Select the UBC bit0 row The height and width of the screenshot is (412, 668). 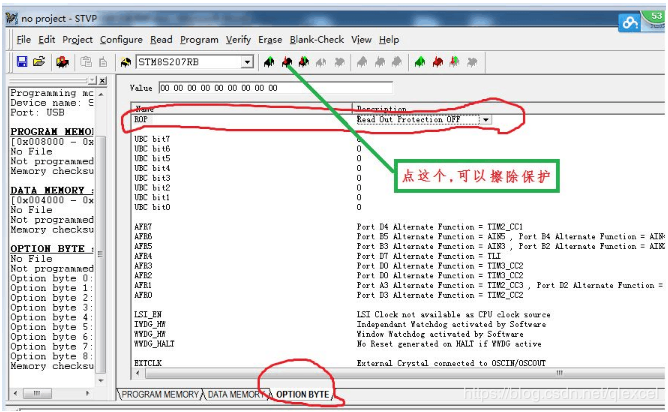(x=152, y=207)
